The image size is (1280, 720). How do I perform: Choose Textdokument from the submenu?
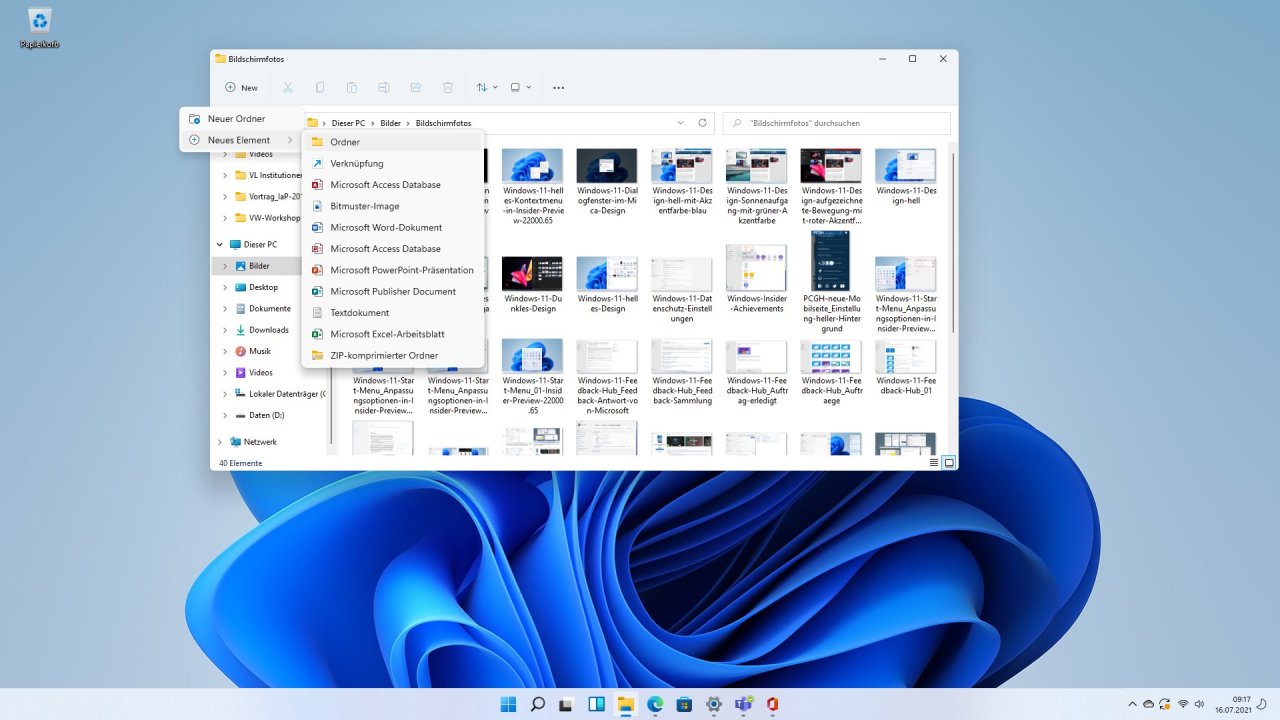point(393,313)
